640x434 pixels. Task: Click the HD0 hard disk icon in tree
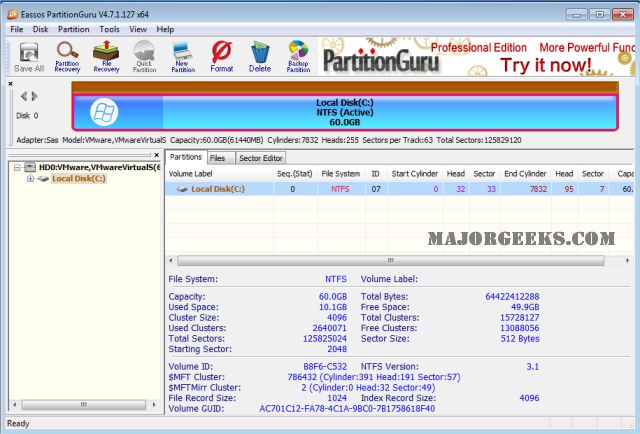coord(30,167)
